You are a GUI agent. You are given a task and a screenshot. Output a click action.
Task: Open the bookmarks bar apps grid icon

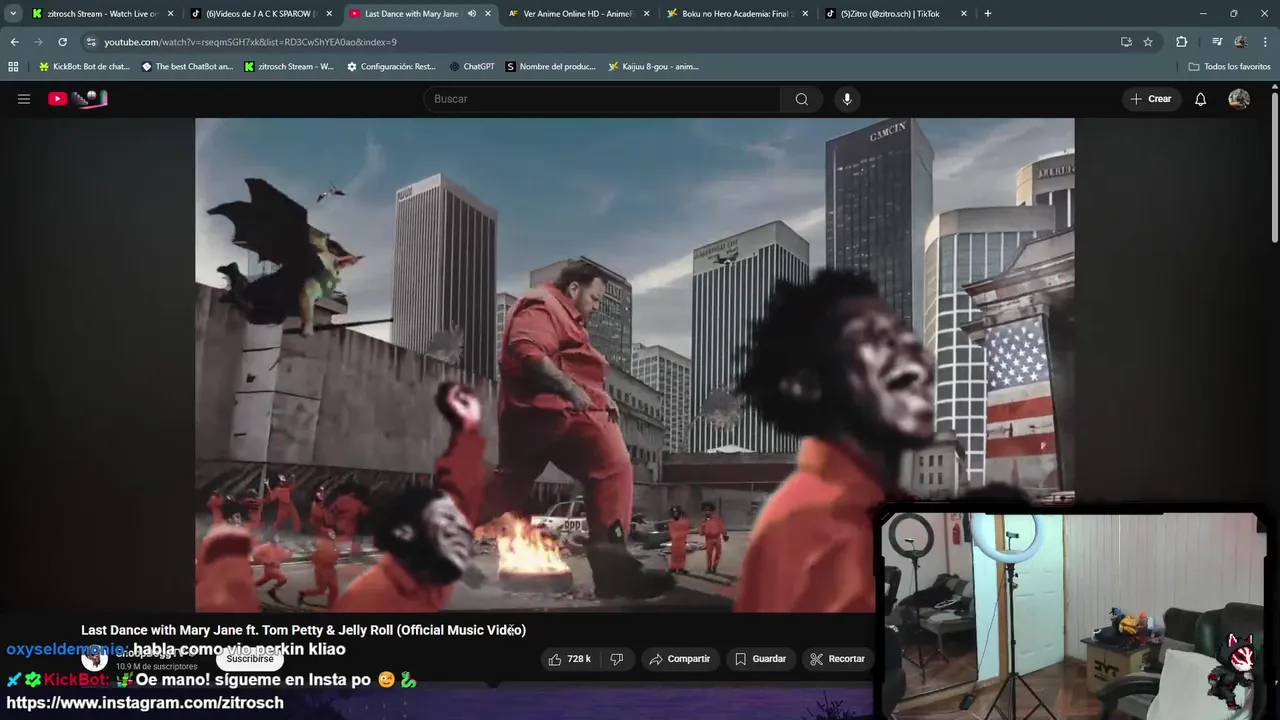pos(13,67)
